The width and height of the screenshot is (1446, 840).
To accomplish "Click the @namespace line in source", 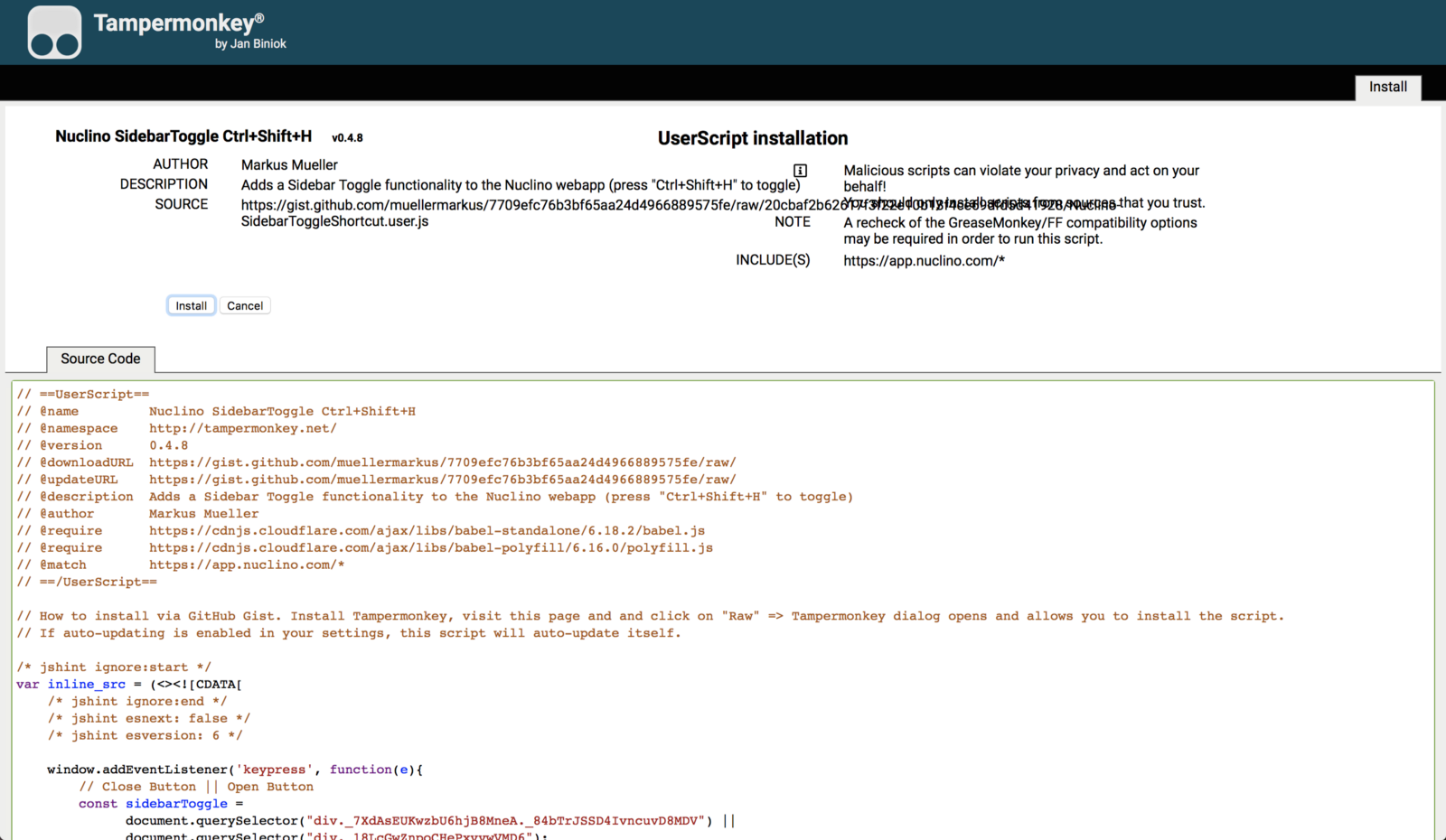I will click(x=176, y=429).
